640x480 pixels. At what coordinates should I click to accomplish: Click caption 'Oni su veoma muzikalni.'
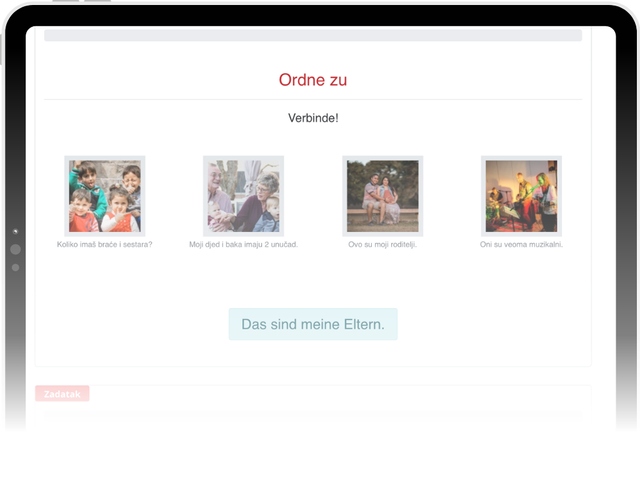pos(521,244)
